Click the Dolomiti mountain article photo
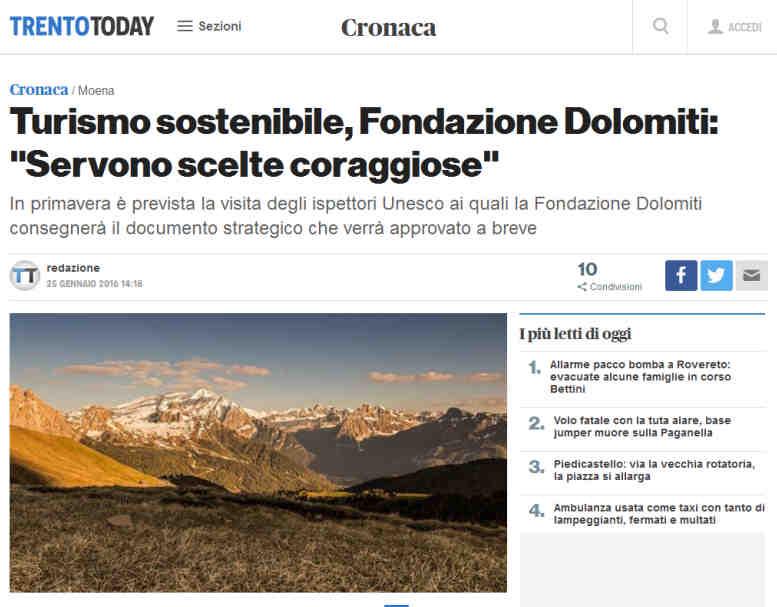777x607 pixels. click(258, 452)
